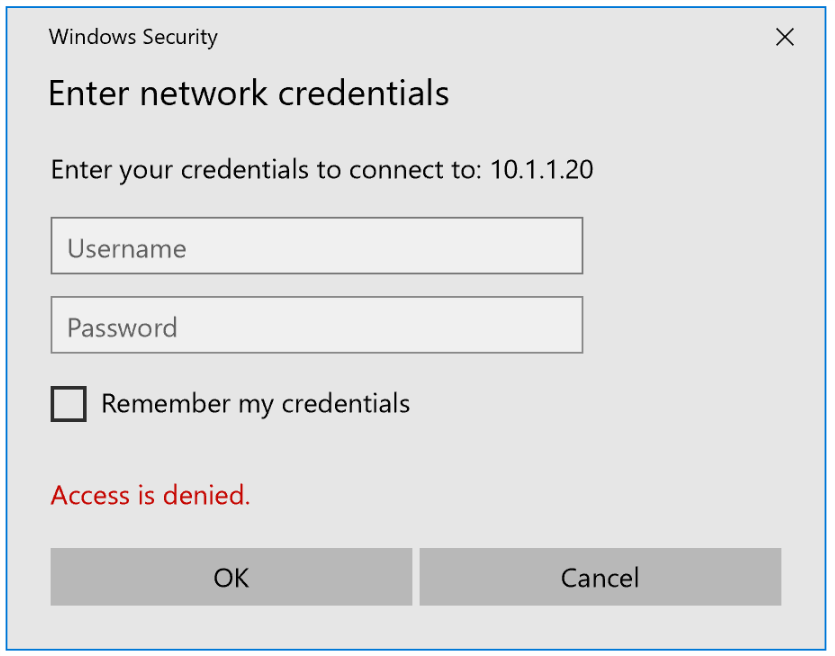Click the Password placeholder text

[x=121, y=326]
